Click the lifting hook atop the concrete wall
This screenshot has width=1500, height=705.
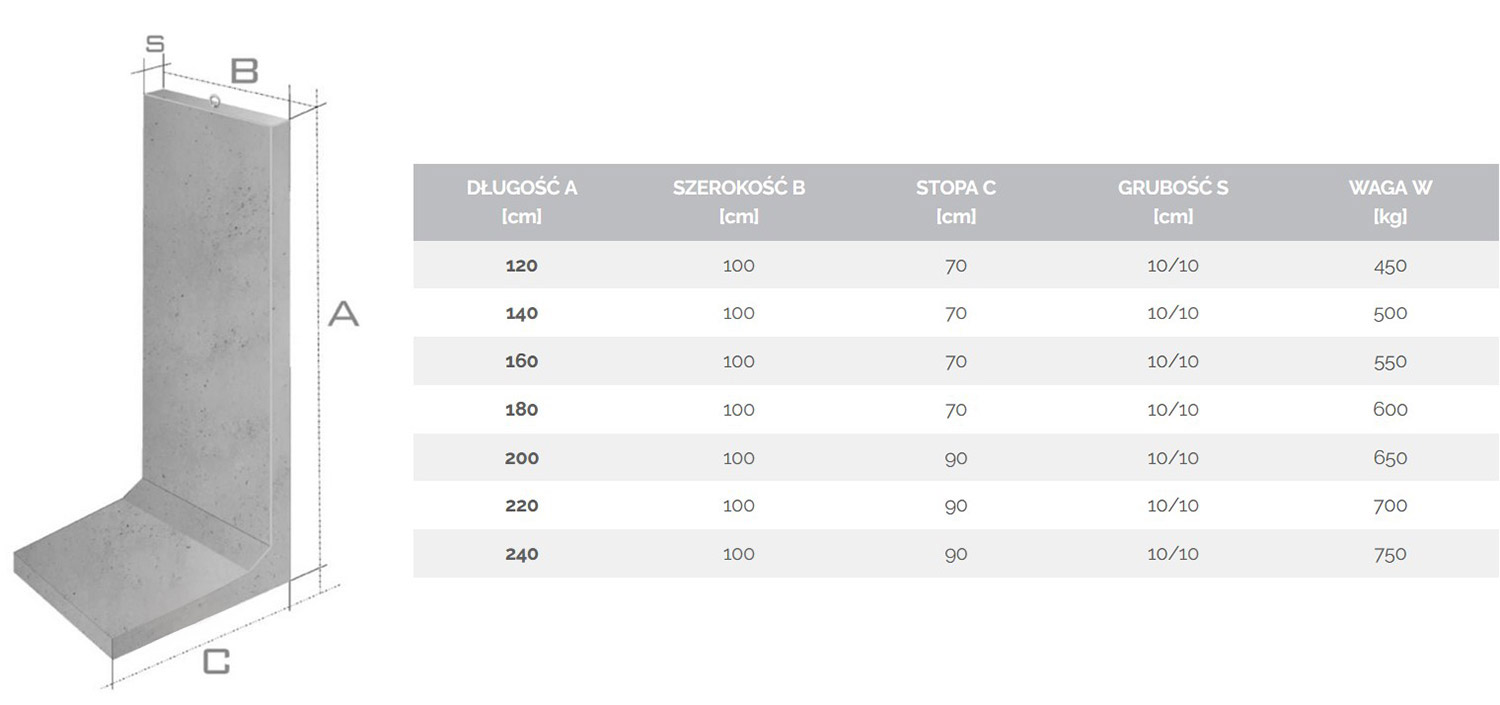click(214, 100)
